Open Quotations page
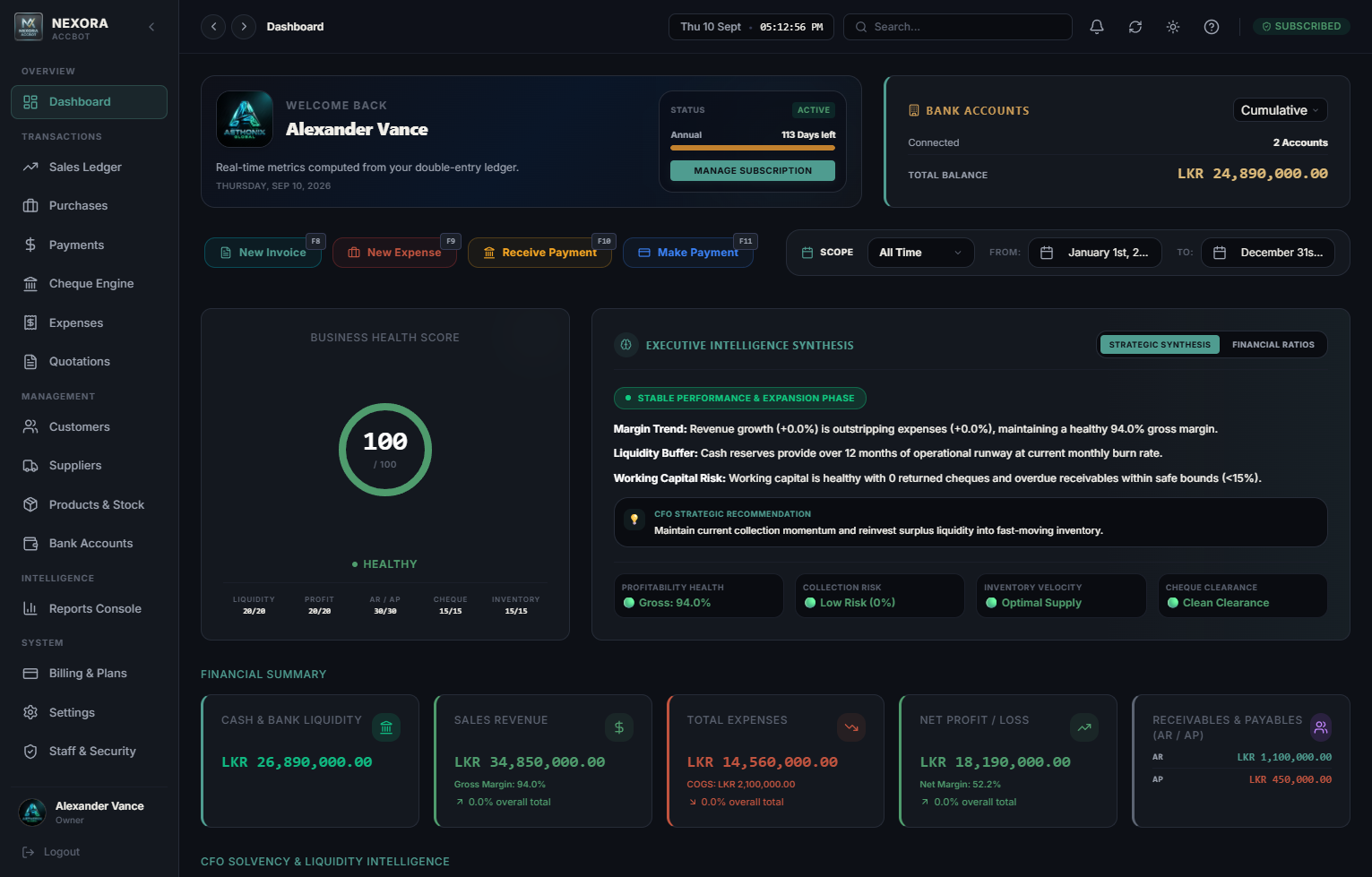This screenshot has height=877, width=1372. [89, 362]
